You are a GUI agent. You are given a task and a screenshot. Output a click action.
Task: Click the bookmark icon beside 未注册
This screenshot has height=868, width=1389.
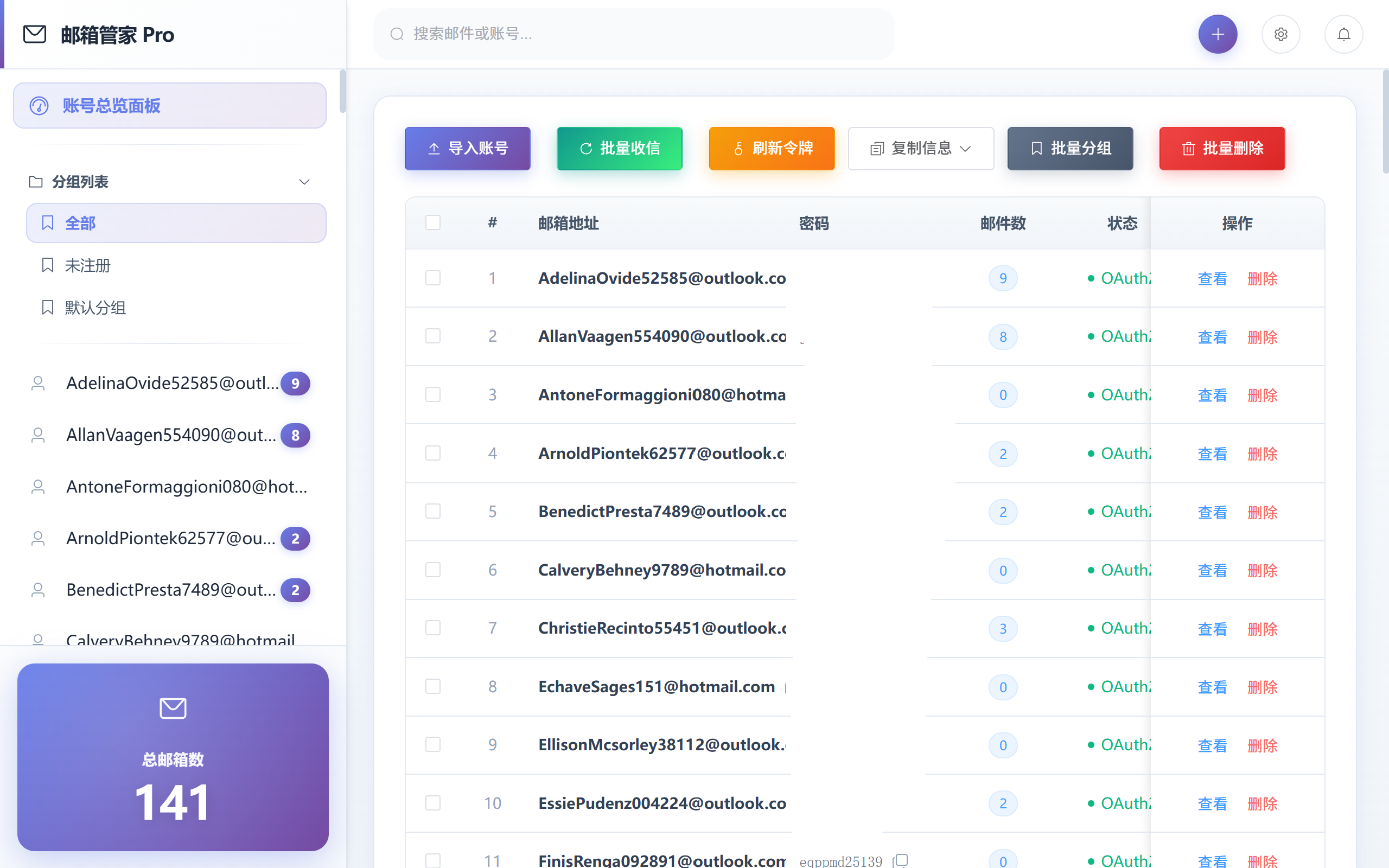tap(48, 265)
